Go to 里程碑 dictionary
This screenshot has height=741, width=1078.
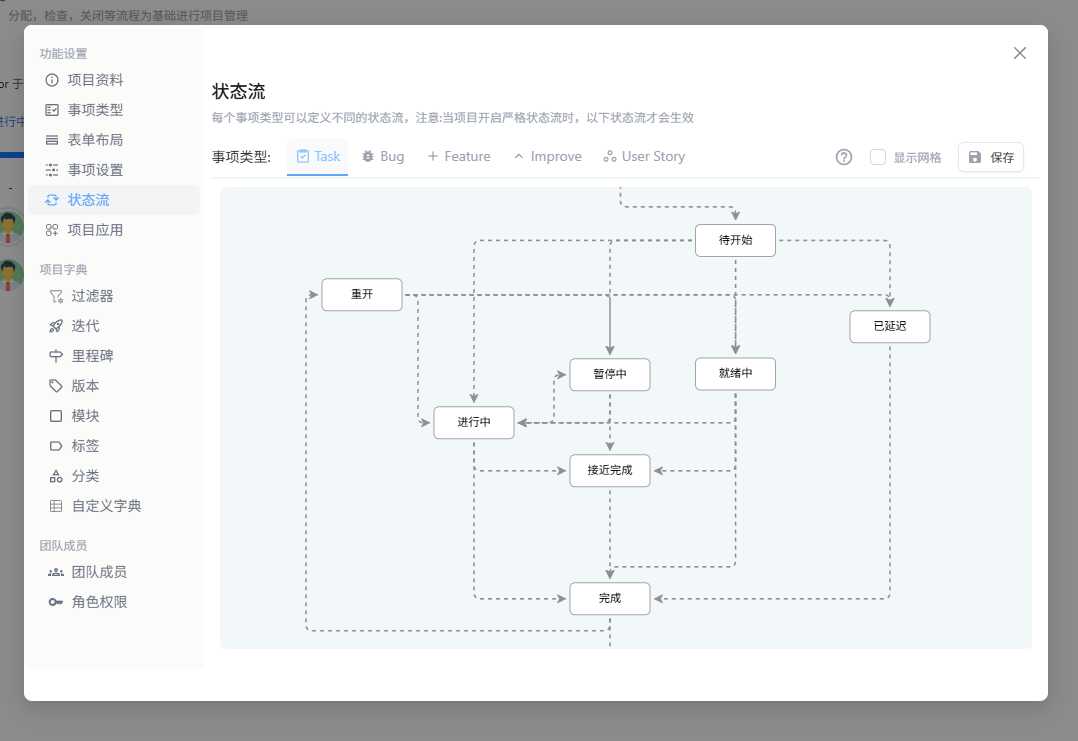[114, 356]
